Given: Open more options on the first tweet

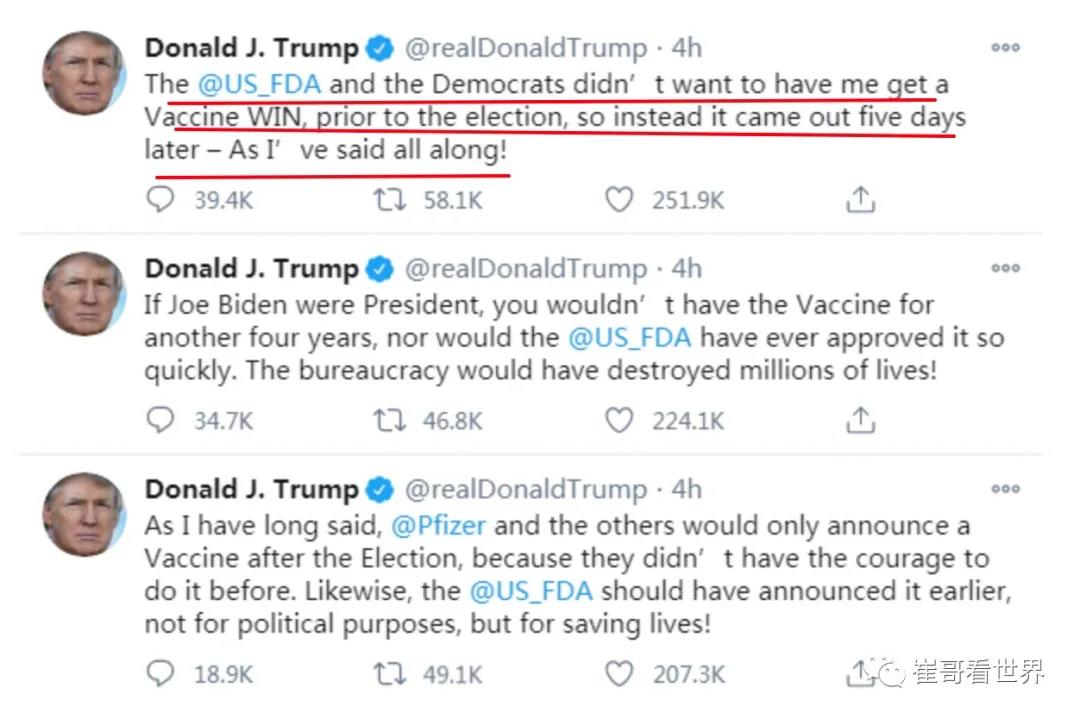Looking at the screenshot, I should [1004, 48].
